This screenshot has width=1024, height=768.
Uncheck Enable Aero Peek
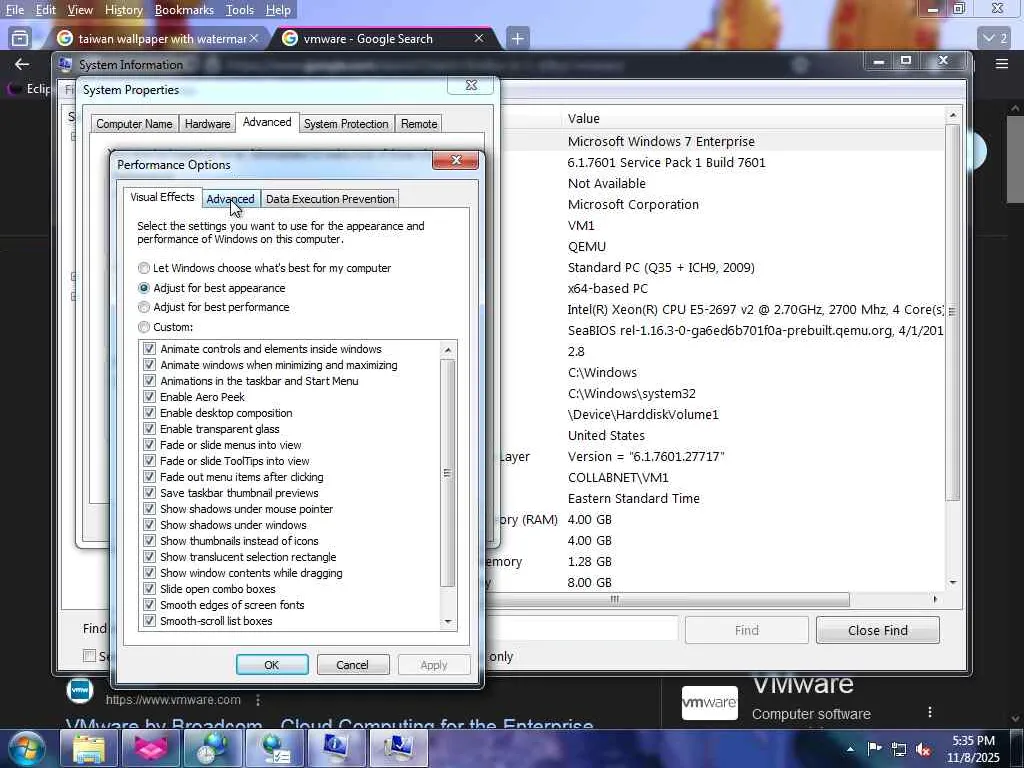pyautogui.click(x=150, y=396)
